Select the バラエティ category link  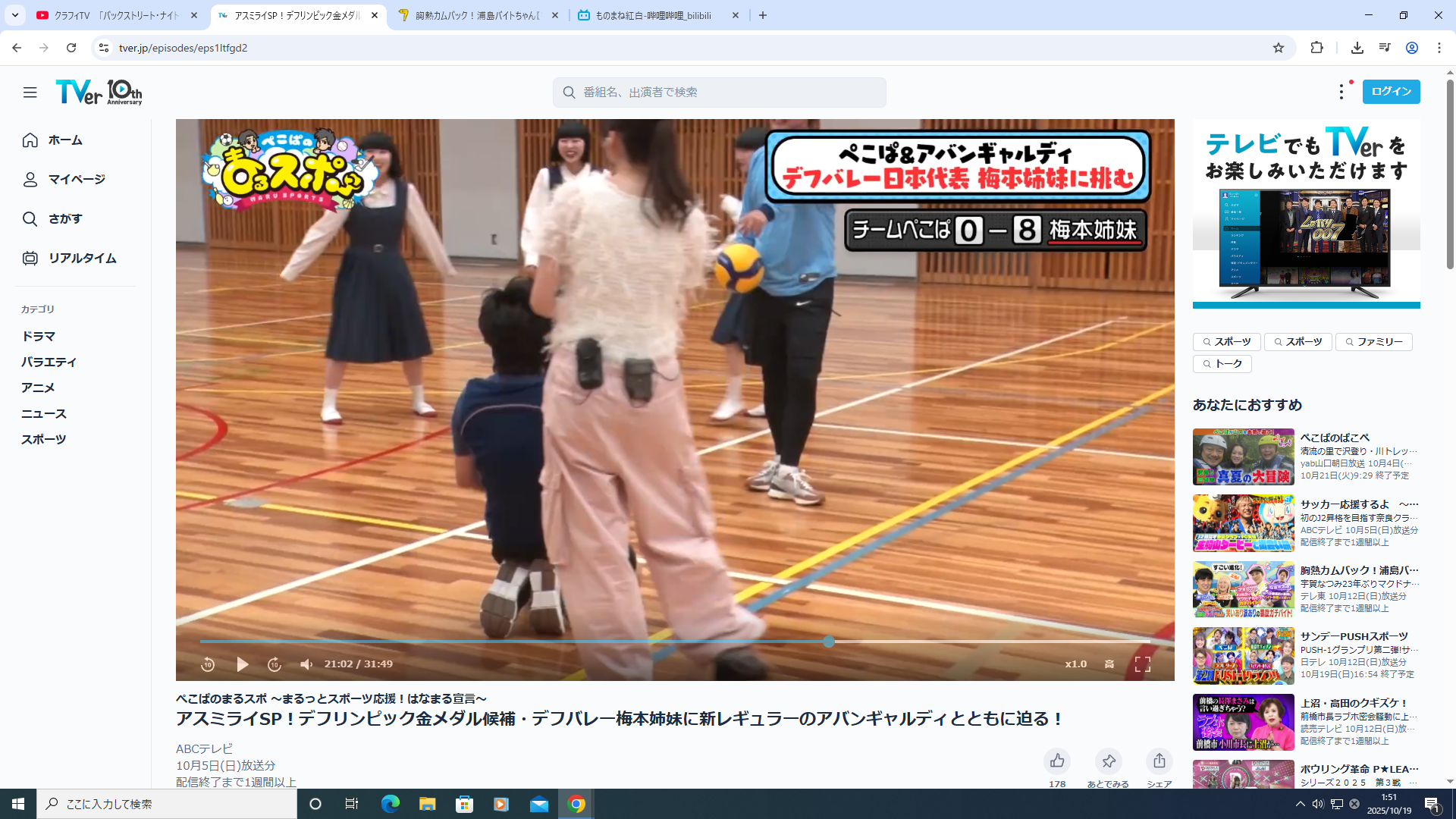(x=49, y=362)
